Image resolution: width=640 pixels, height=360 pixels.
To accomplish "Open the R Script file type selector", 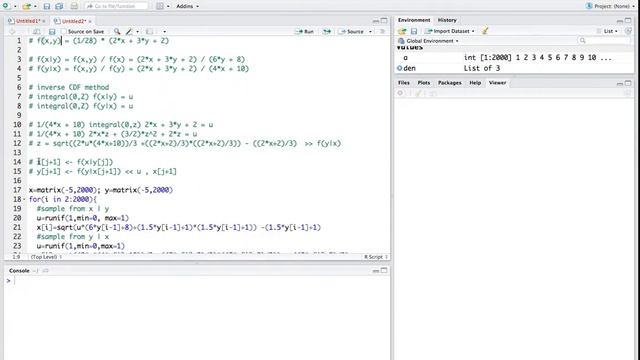I will (x=376, y=257).
